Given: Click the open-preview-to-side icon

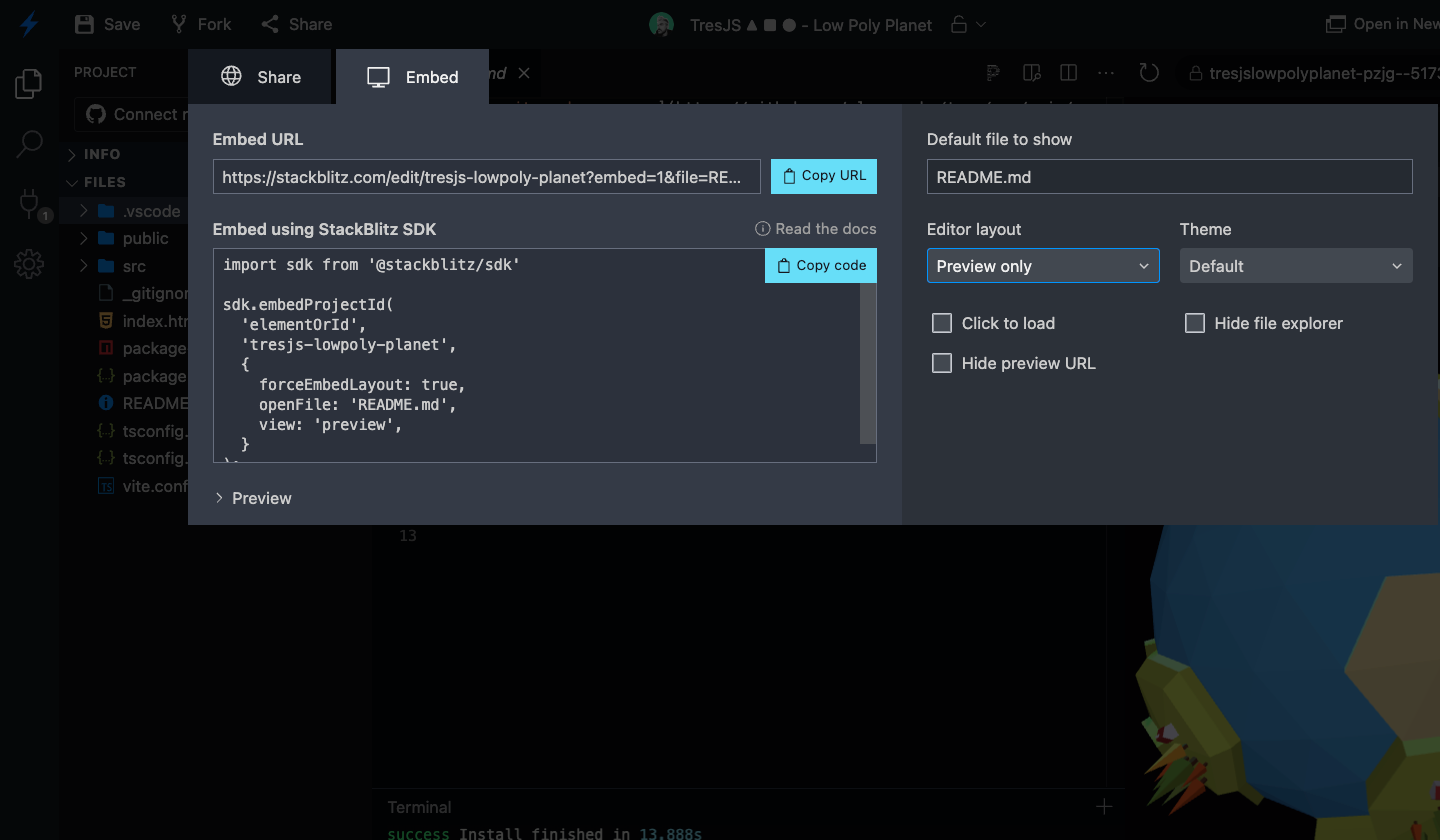Looking at the screenshot, I should 1032,73.
